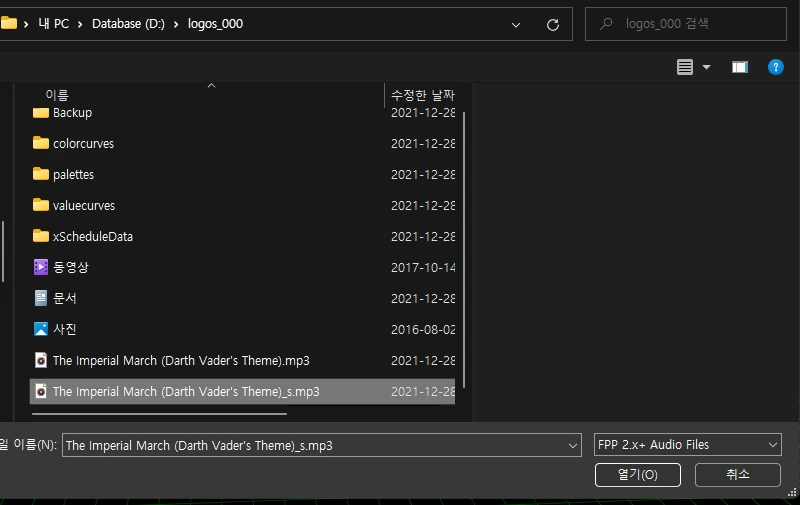This screenshot has width=800, height=505.
Task: Click the 2016-08-02 date of 사진
Action: [423, 330]
